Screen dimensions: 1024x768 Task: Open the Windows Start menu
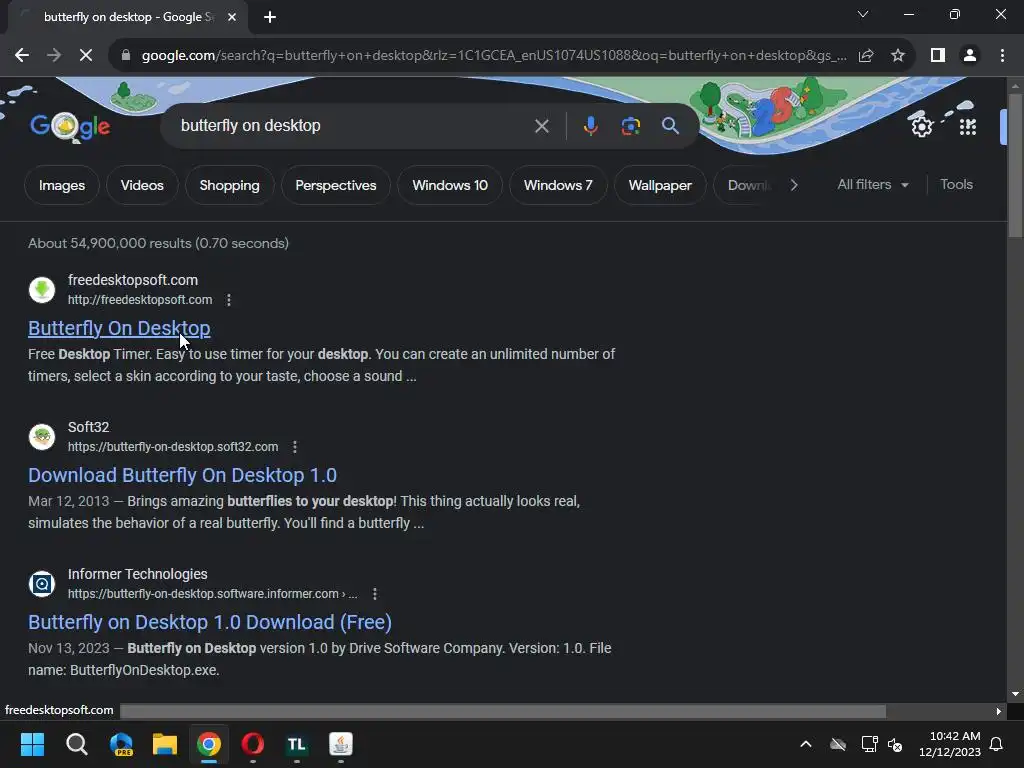coord(32,744)
